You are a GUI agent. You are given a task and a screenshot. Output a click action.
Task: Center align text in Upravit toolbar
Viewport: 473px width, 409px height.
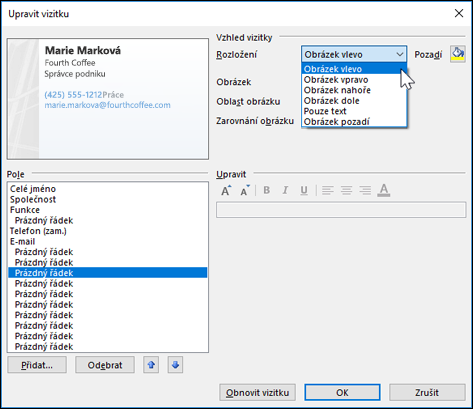(346, 190)
